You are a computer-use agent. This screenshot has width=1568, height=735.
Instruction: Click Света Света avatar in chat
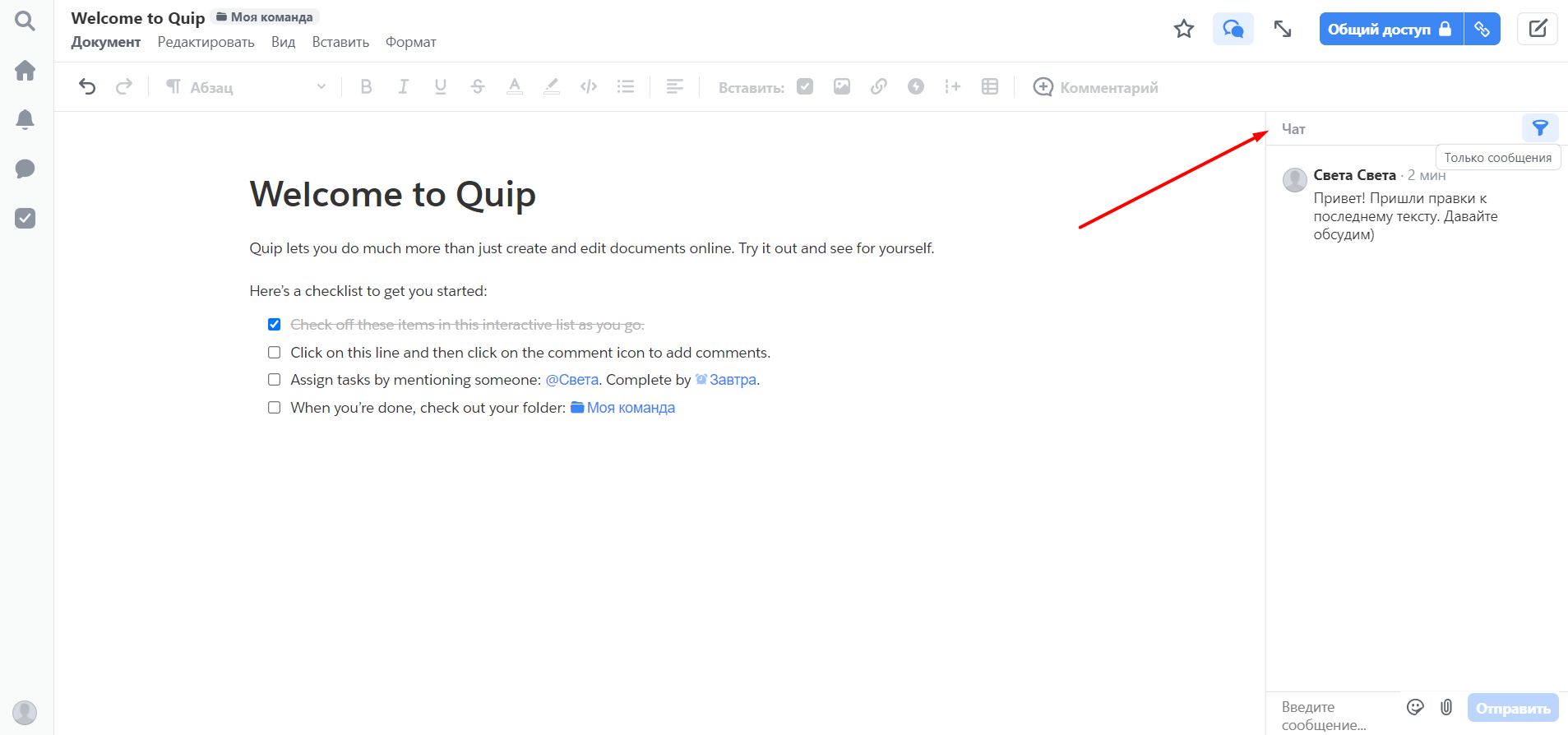click(1295, 179)
